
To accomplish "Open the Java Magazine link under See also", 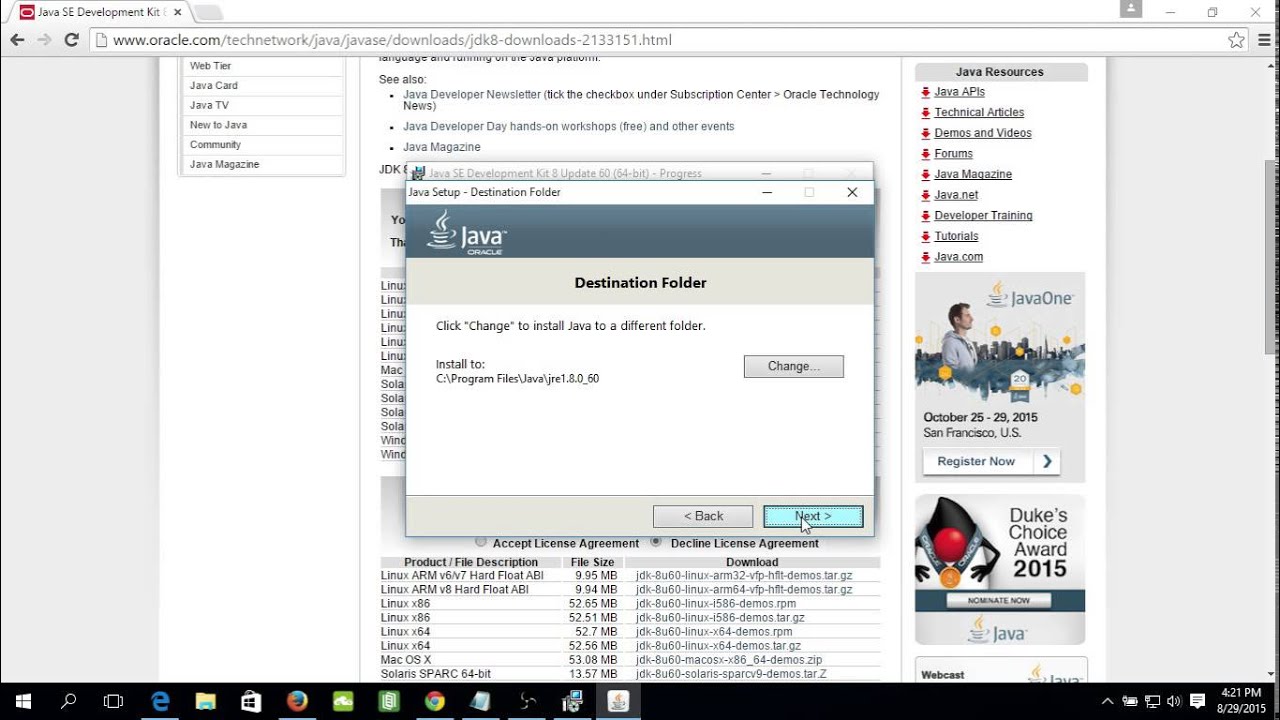I will pos(442,147).
